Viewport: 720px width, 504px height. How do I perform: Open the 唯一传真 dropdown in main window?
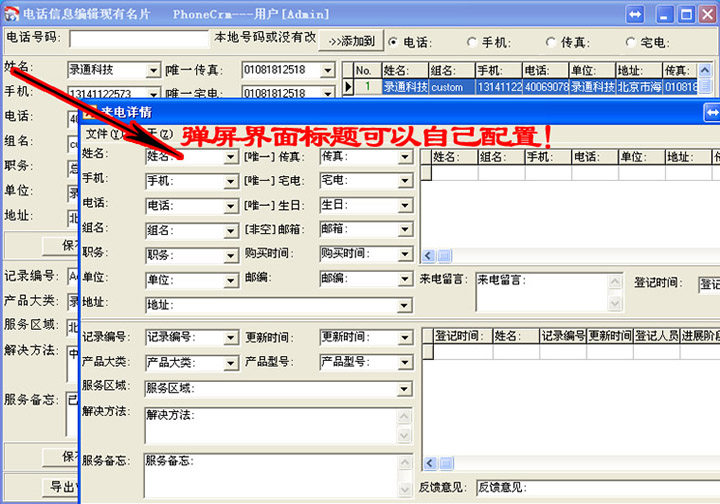coord(328,71)
